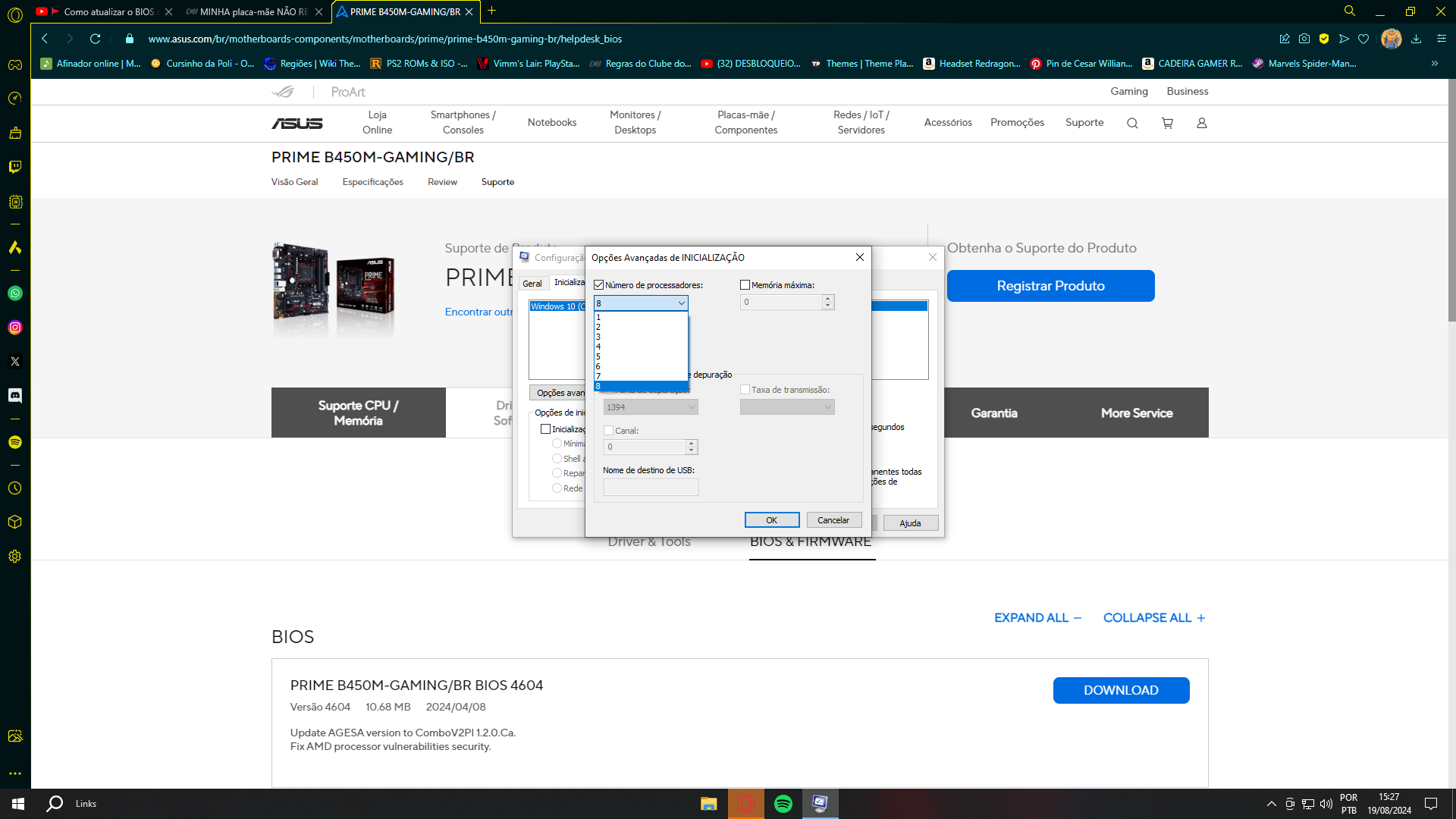Click OK in advanced boot options

coord(771,520)
